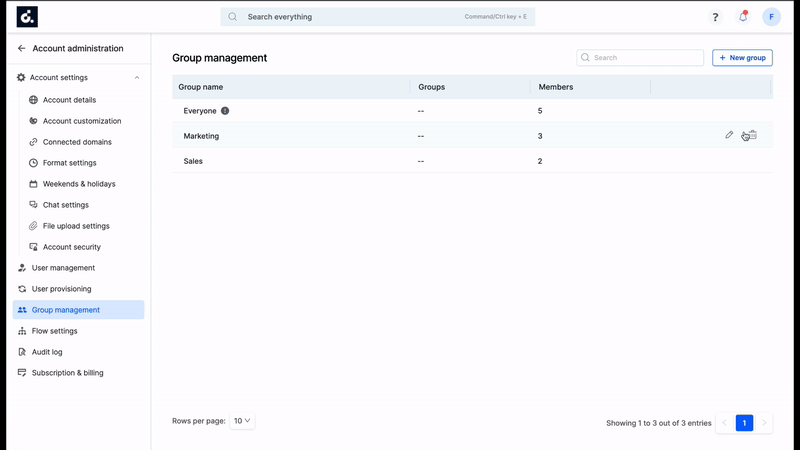Click the Audit log document icon

click(22, 352)
